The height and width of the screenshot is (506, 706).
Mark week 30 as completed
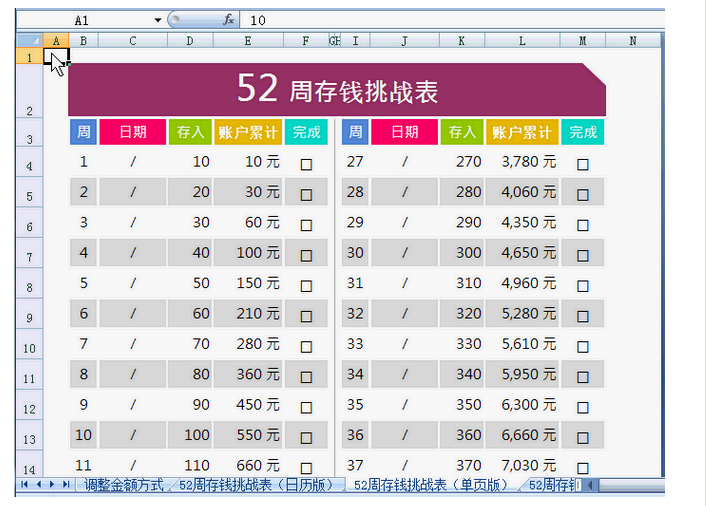point(583,255)
